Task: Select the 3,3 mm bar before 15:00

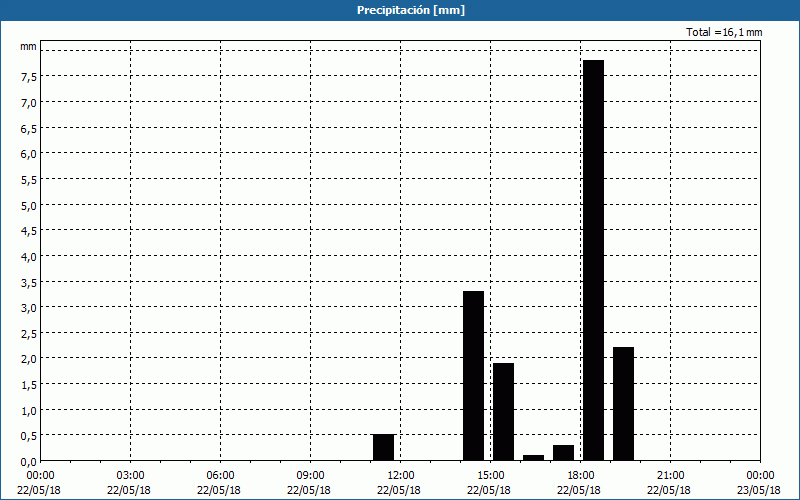Action: pos(473,376)
